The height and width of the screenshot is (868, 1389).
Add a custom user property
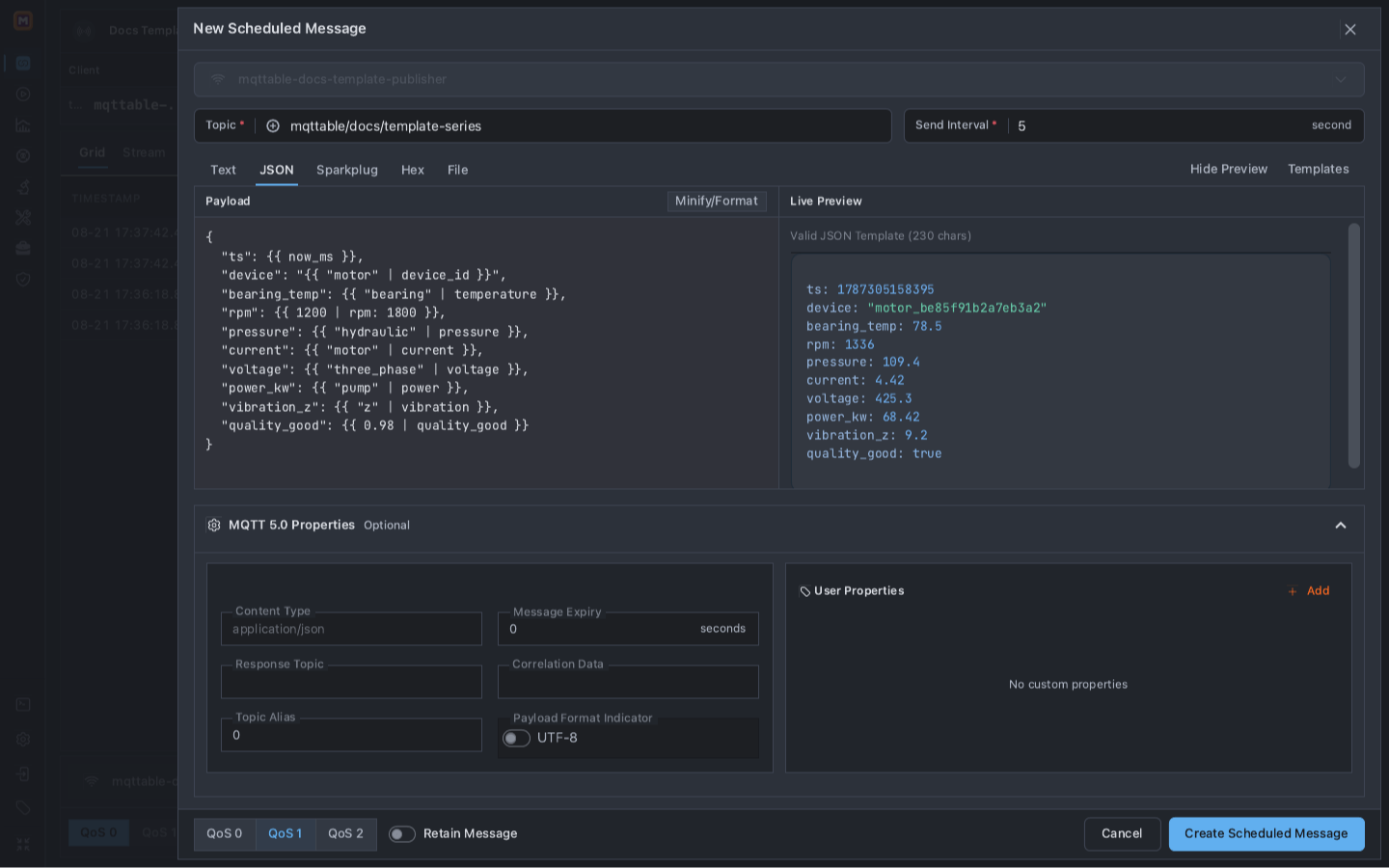coord(1309,591)
